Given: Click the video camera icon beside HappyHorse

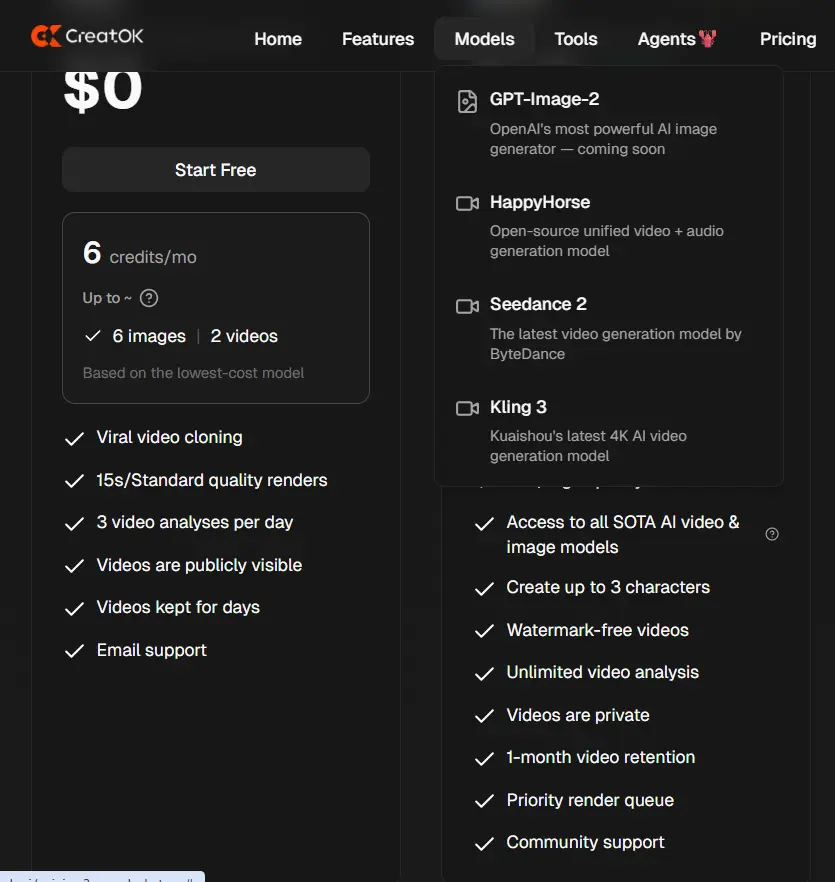Looking at the screenshot, I should tap(467, 203).
